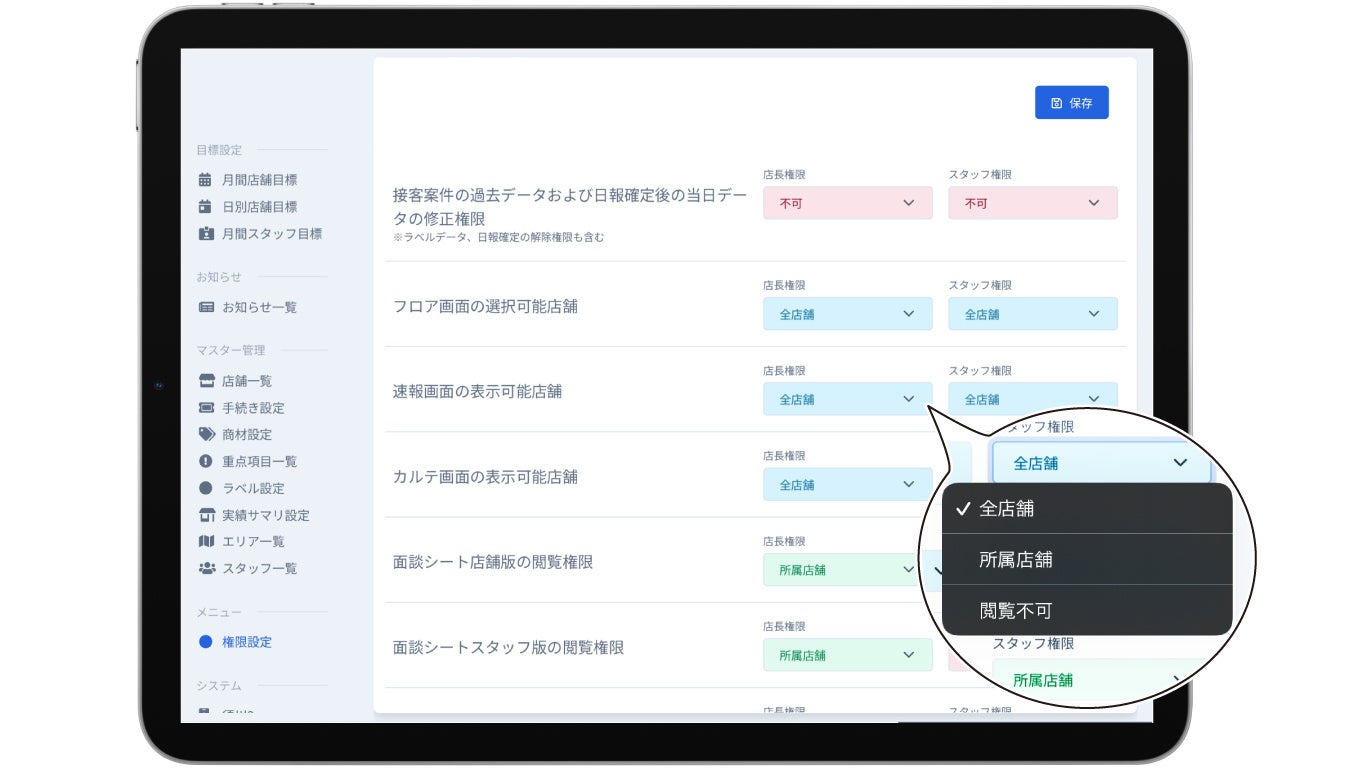Screen dimensions: 1366x768
Task: Click the ticket icon beside 手続き設定
Action: (206, 408)
